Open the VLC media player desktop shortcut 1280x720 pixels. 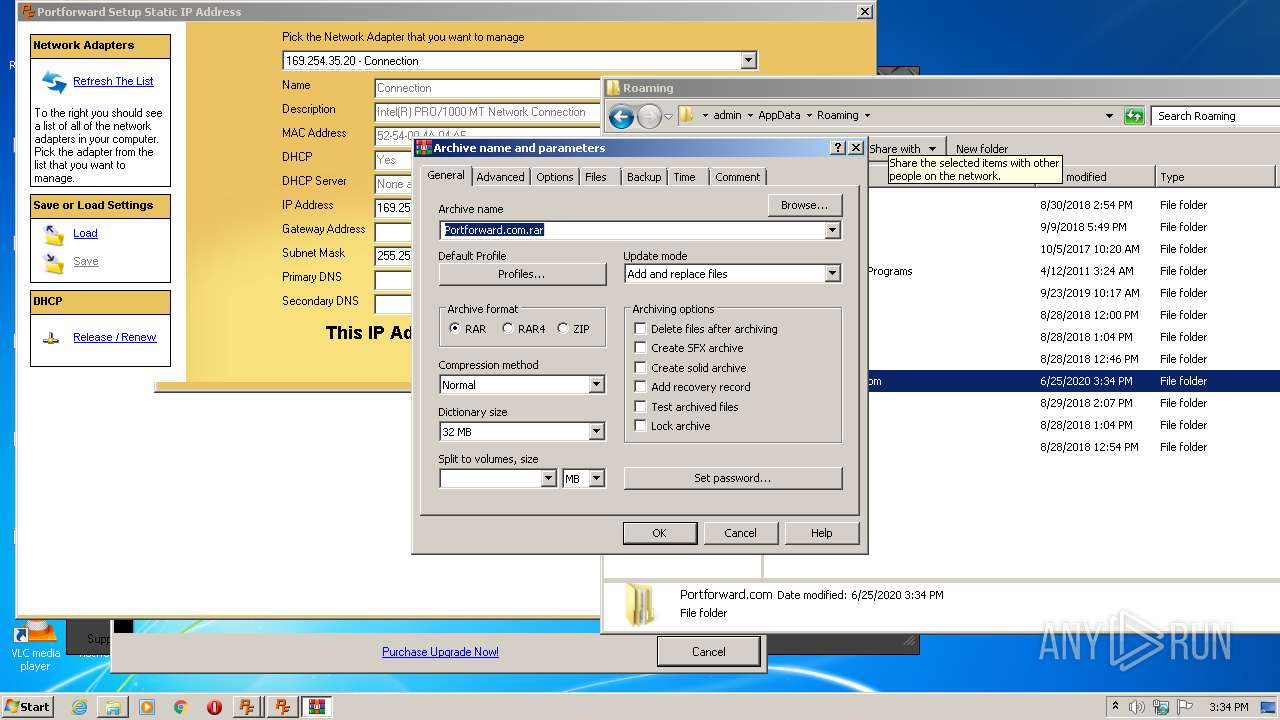35,647
